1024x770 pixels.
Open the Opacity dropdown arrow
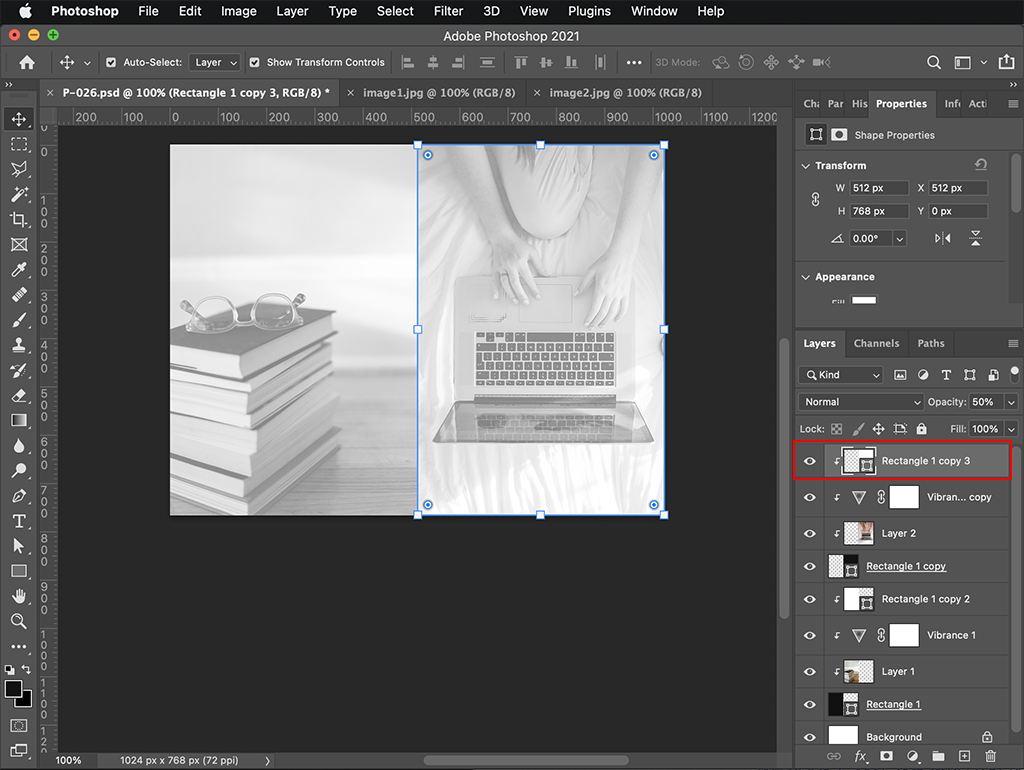click(x=1011, y=402)
